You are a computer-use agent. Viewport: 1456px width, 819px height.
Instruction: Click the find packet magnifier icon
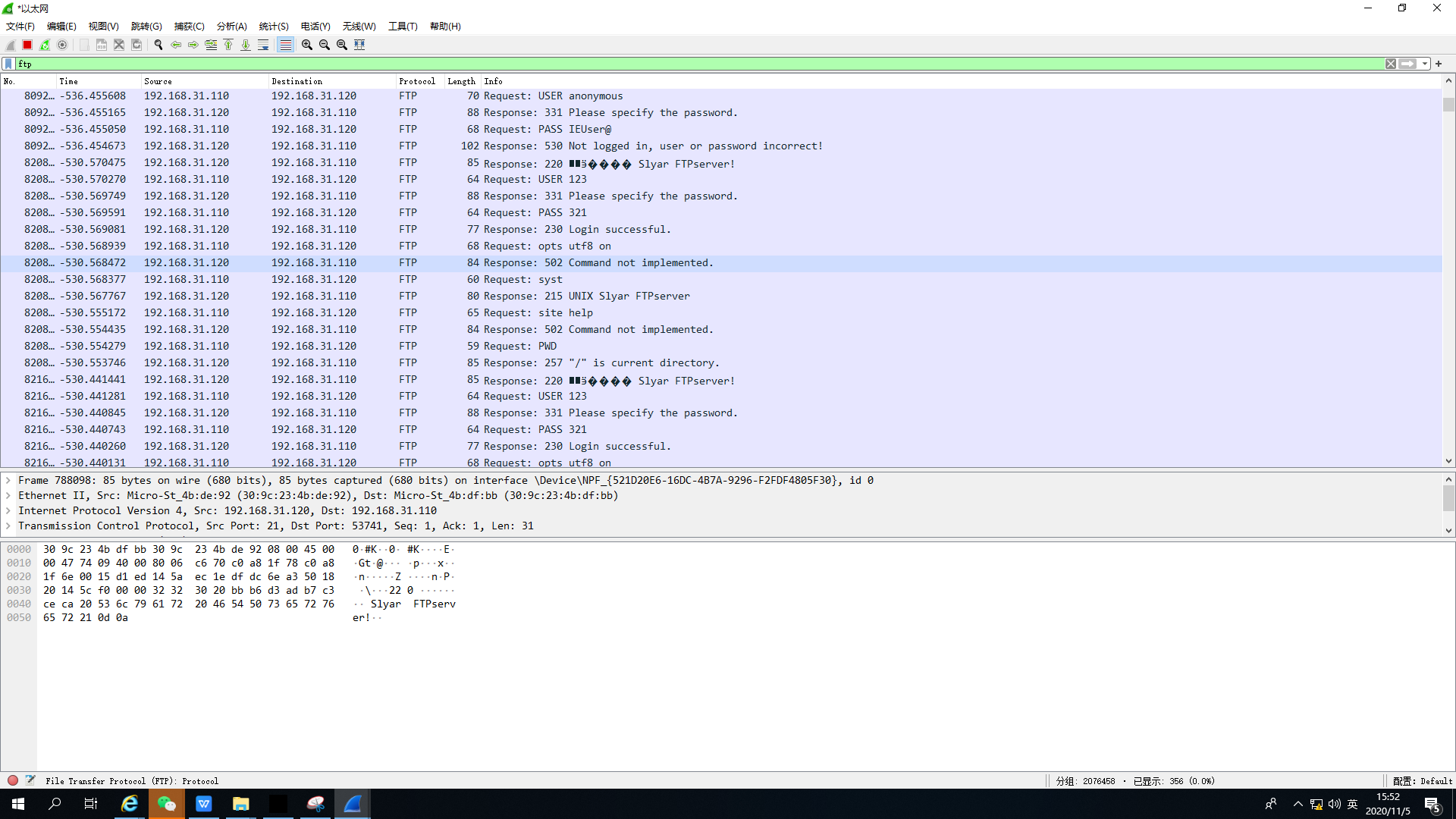158,45
